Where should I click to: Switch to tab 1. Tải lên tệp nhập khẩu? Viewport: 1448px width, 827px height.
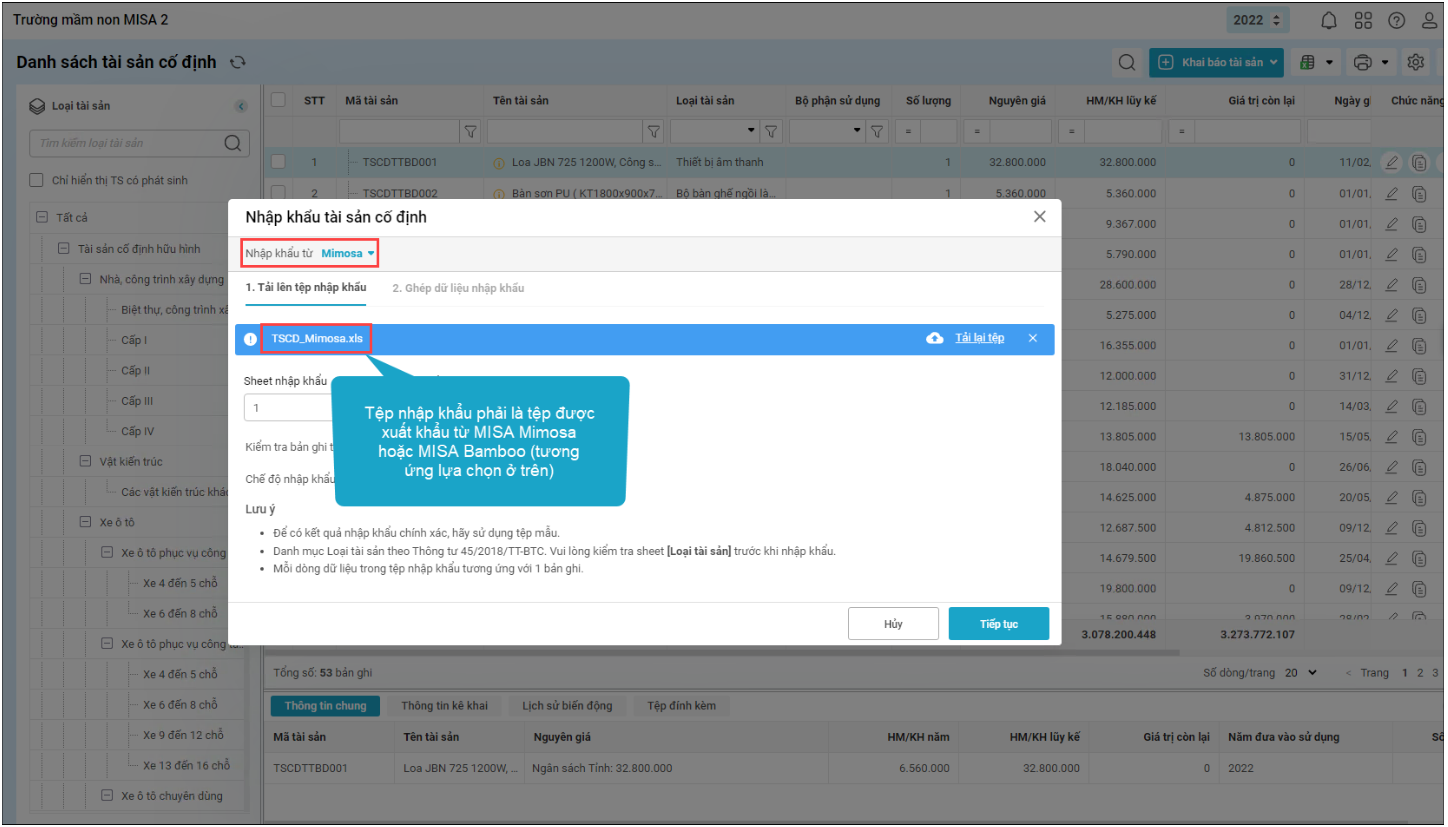306,288
